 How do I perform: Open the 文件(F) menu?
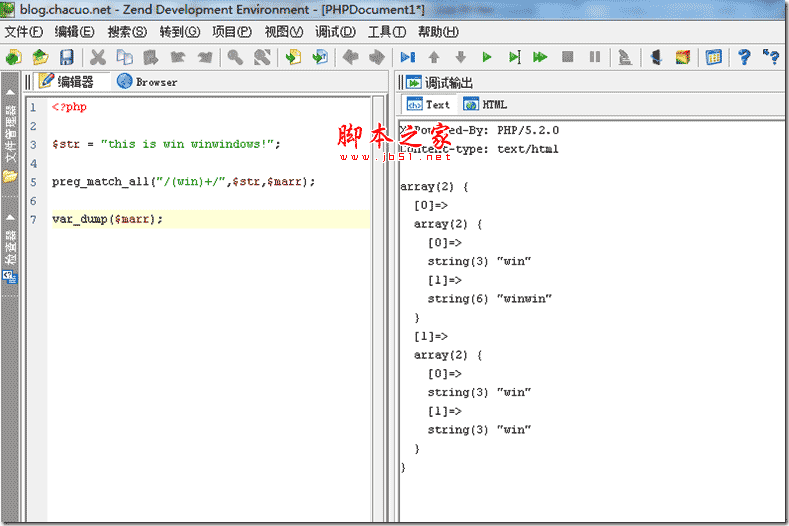tap(23, 32)
